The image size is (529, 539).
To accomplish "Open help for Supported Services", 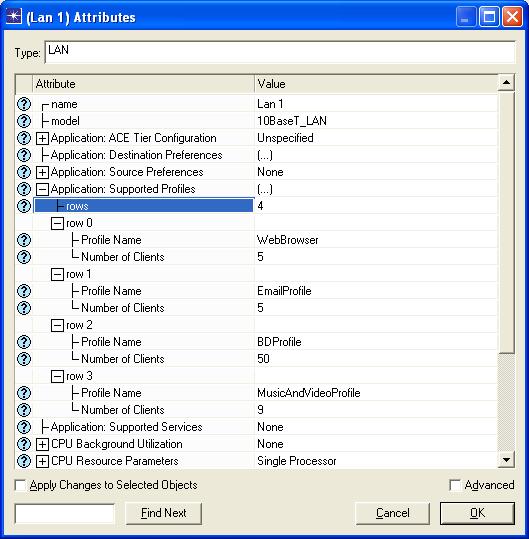I will (24, 427).
